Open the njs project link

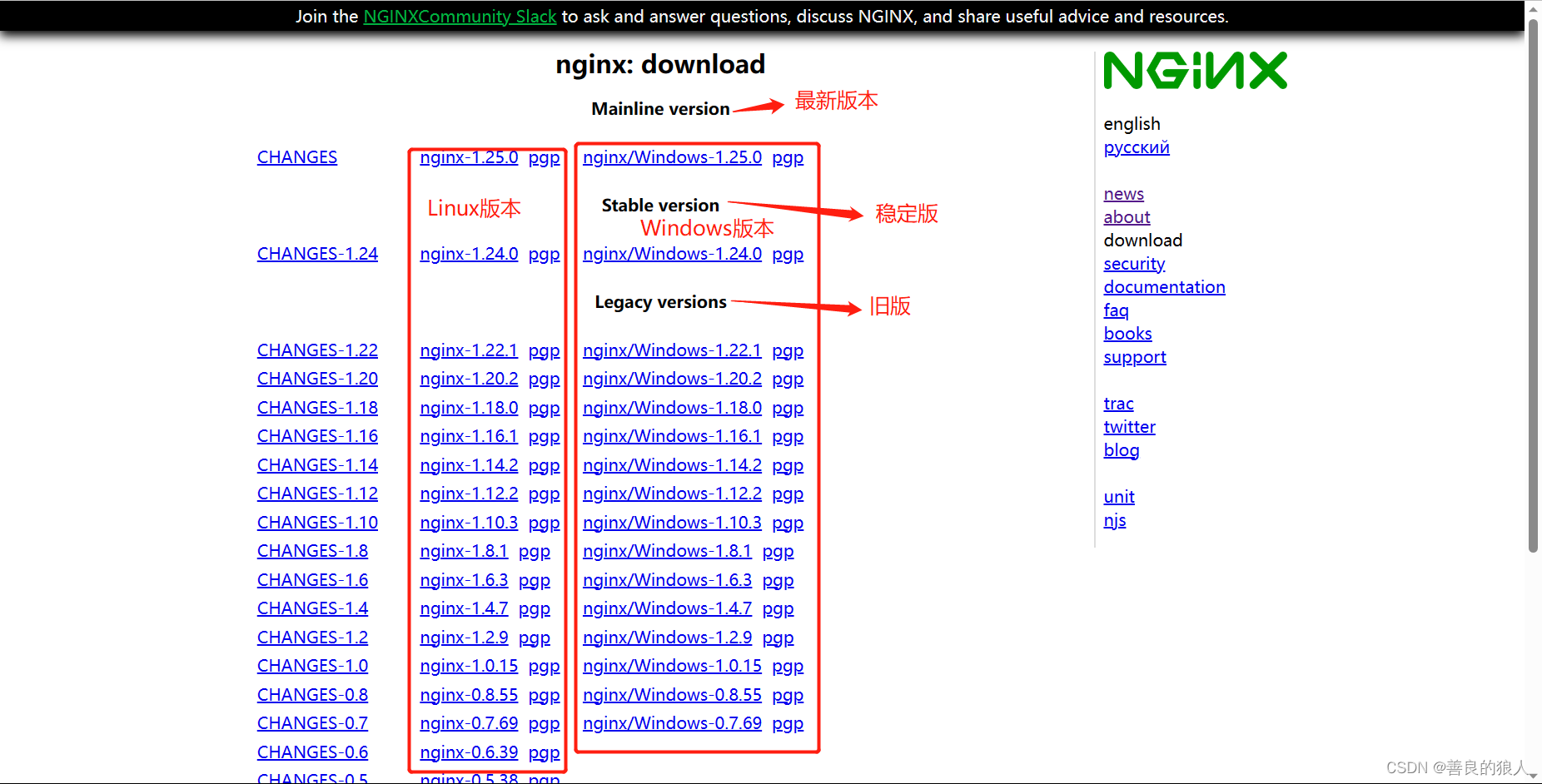(x=1115, y=520)
